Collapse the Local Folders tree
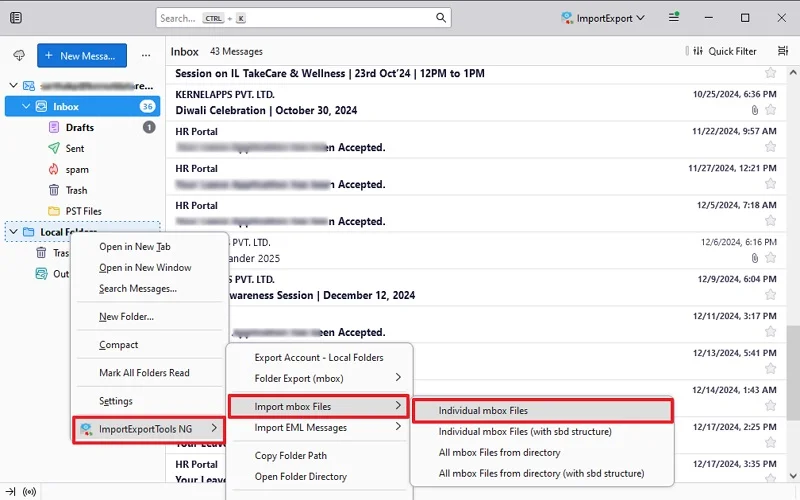 14,232
